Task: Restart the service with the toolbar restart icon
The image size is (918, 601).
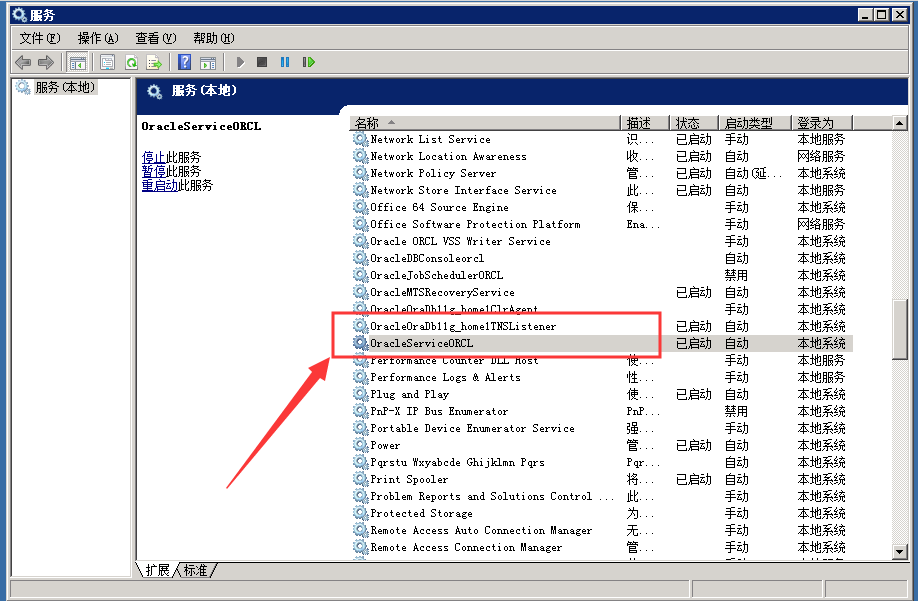Action: click(x=309, y=62)
